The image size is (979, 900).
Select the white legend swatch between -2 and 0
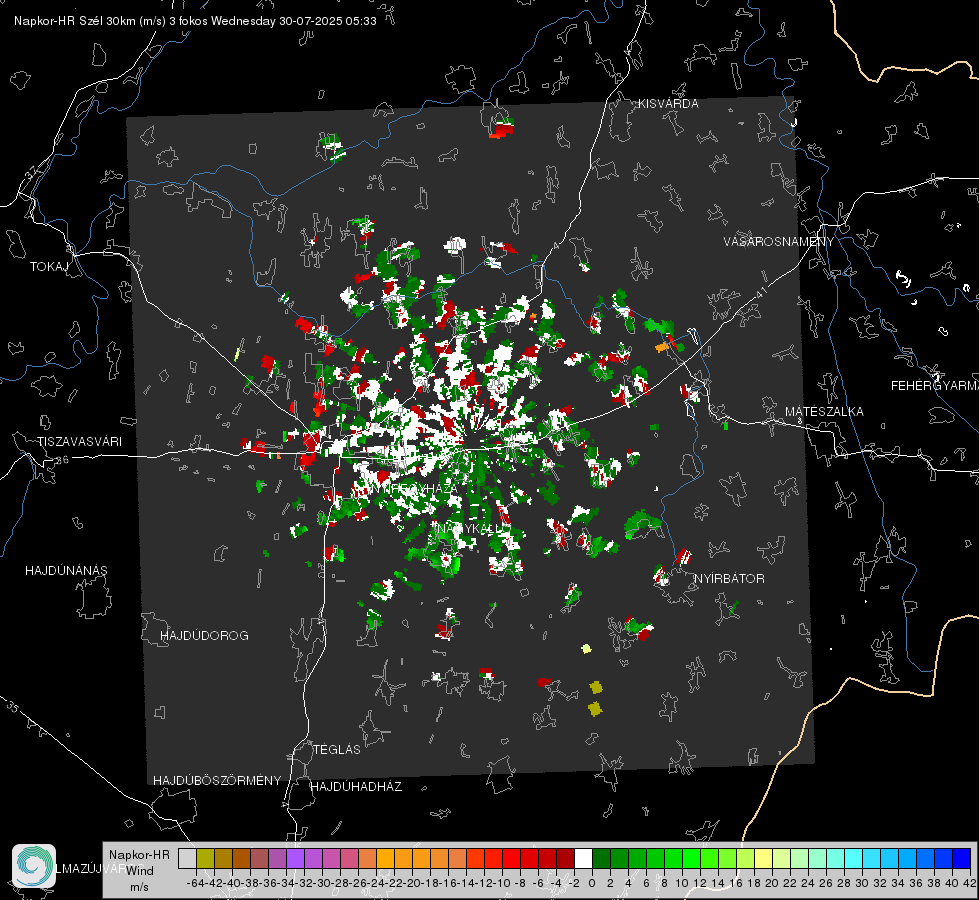(583, 858)
